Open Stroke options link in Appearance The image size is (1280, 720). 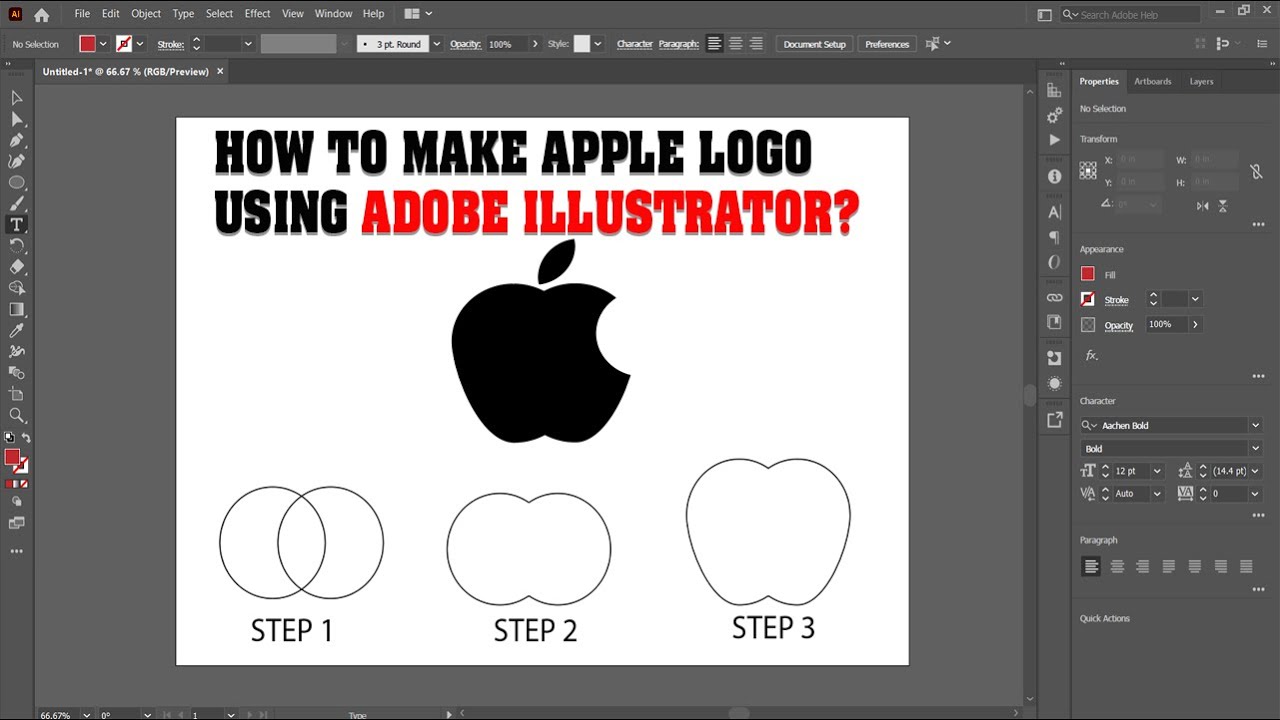pos(1116,300)
